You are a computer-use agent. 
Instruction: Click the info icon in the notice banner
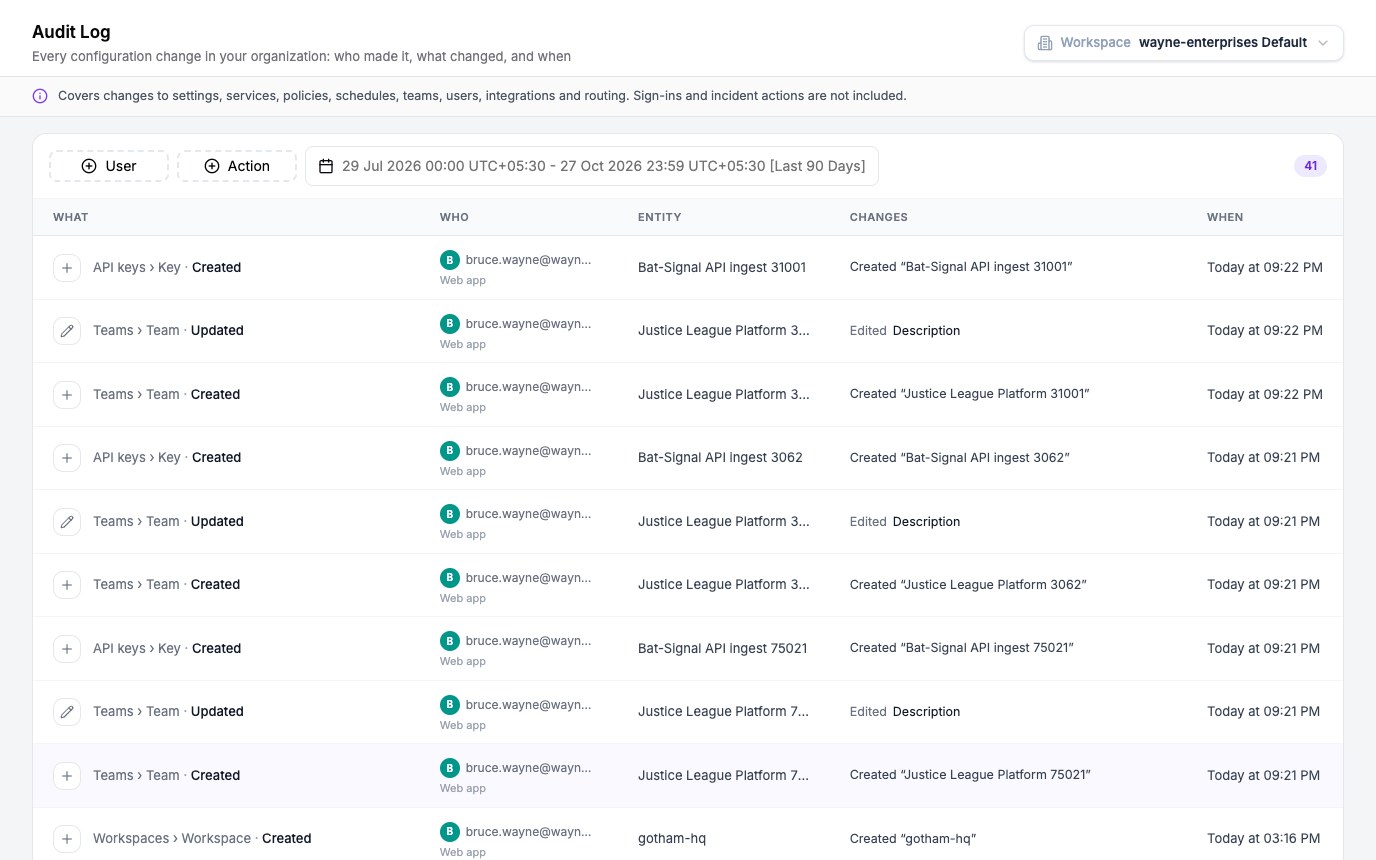click(x=40, y=96)
